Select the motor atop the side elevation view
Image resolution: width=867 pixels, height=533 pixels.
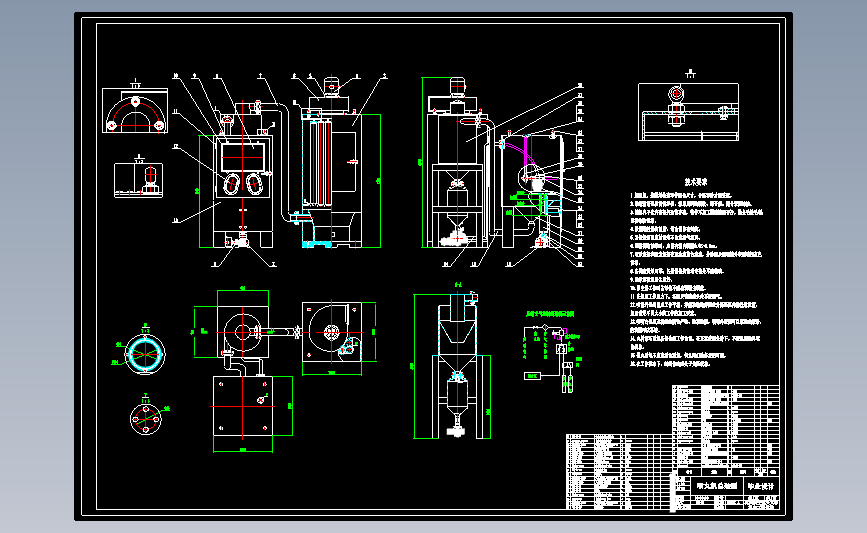coord(458,87)
